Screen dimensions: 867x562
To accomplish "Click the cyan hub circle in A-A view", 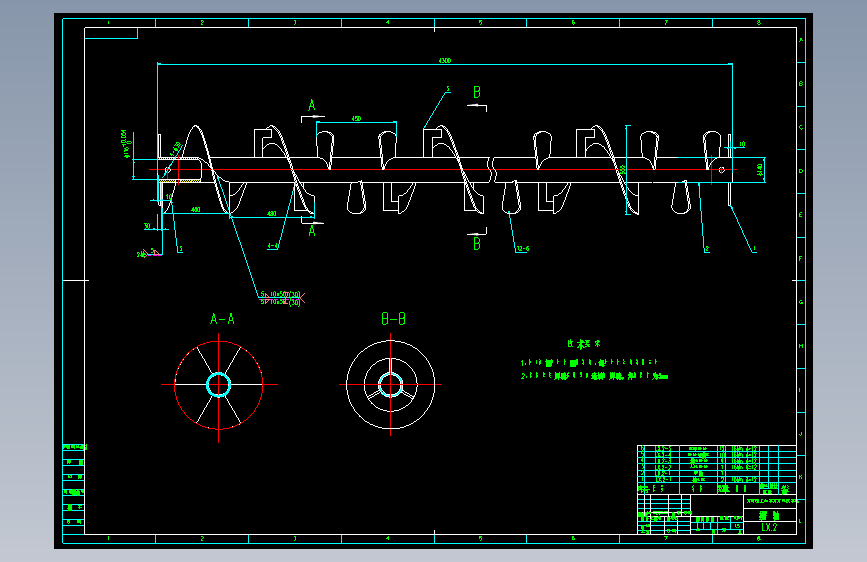I will [218, 384].
